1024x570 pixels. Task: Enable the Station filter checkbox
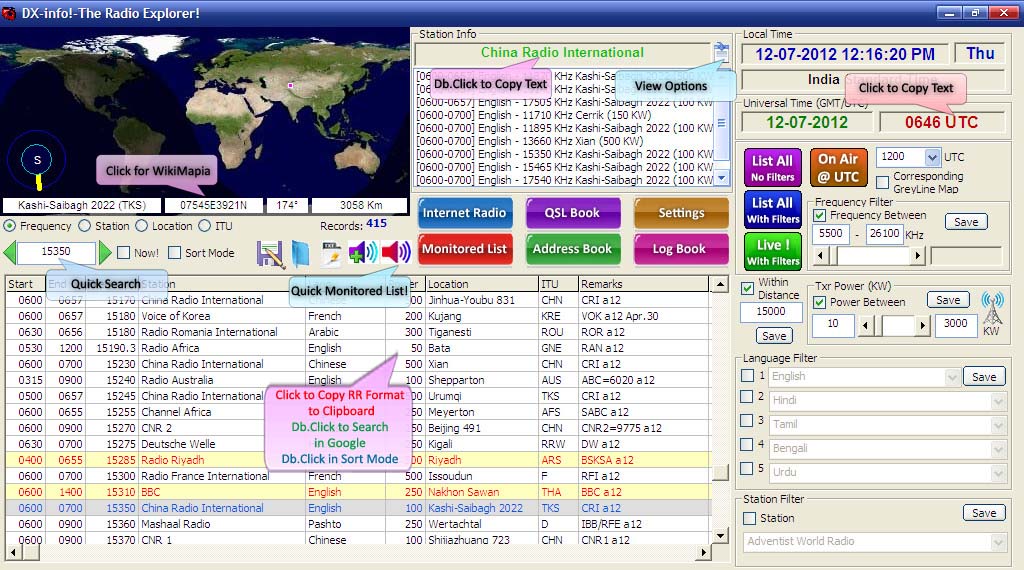(x=750, y=518)
